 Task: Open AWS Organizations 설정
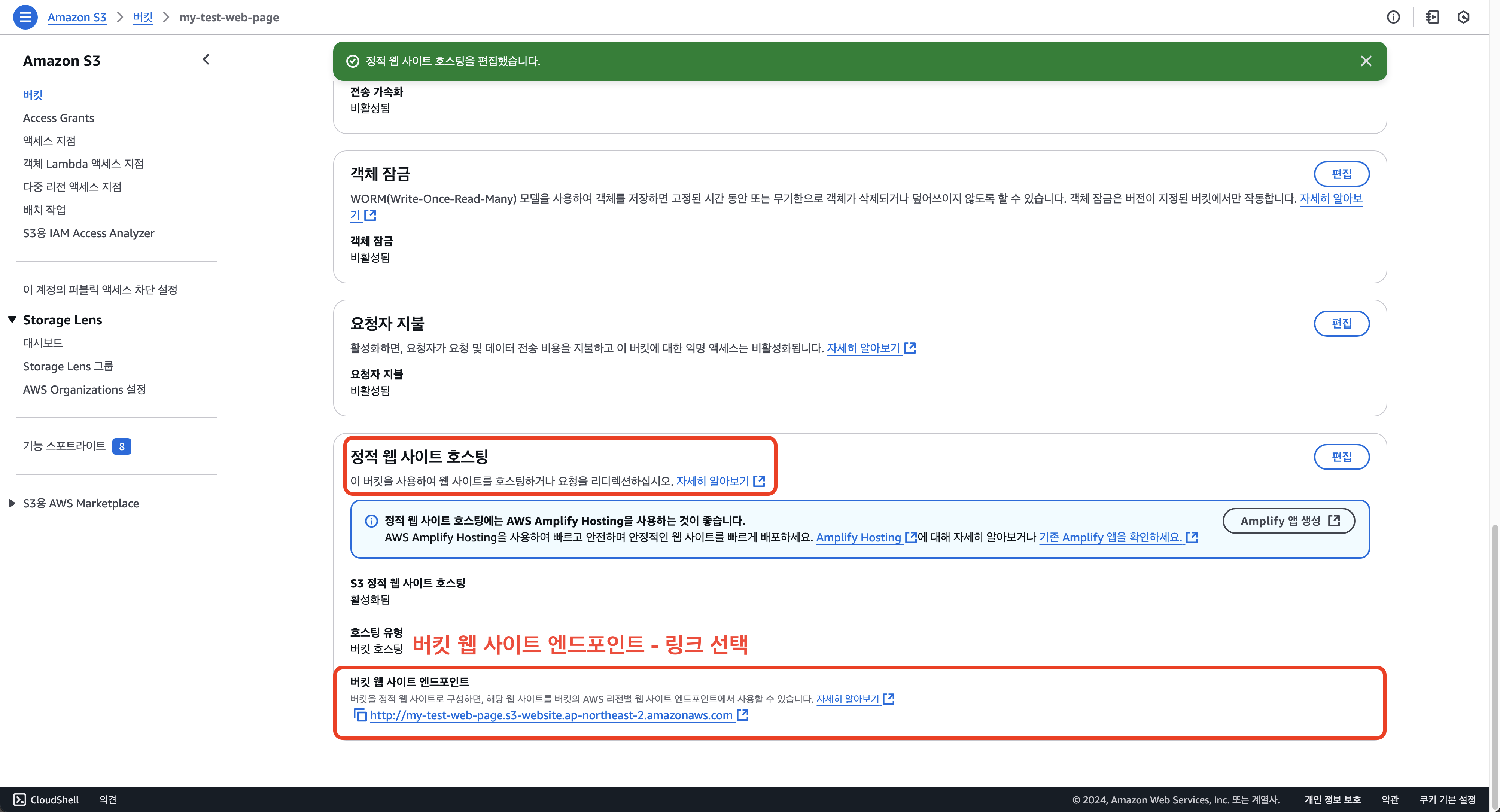(85, 390)
